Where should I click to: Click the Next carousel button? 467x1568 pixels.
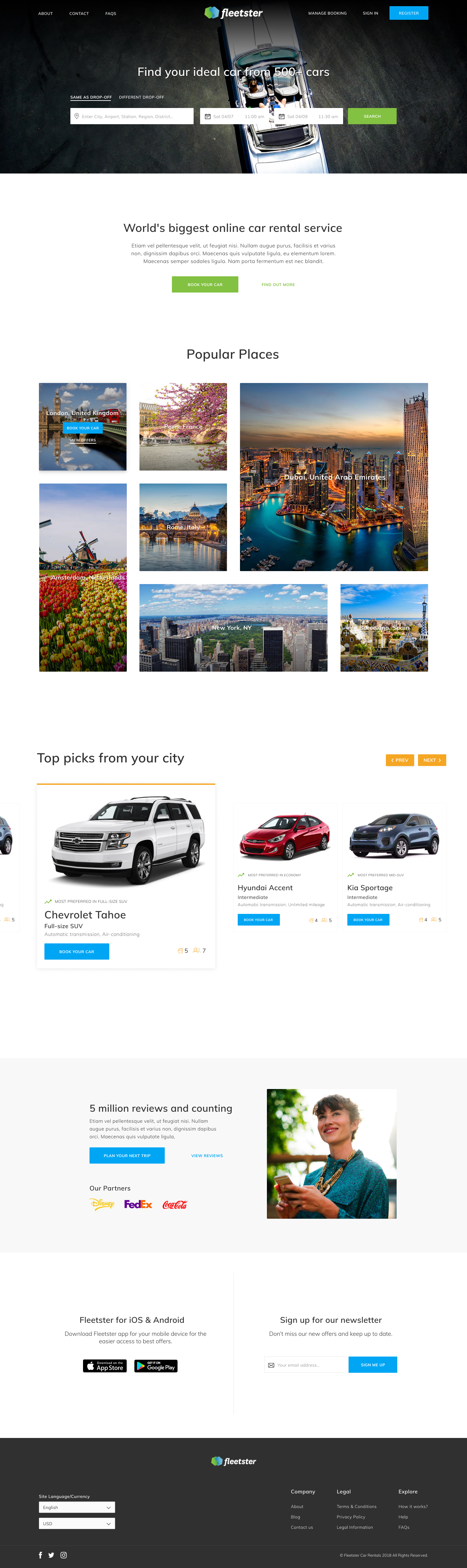pos(432,760)
